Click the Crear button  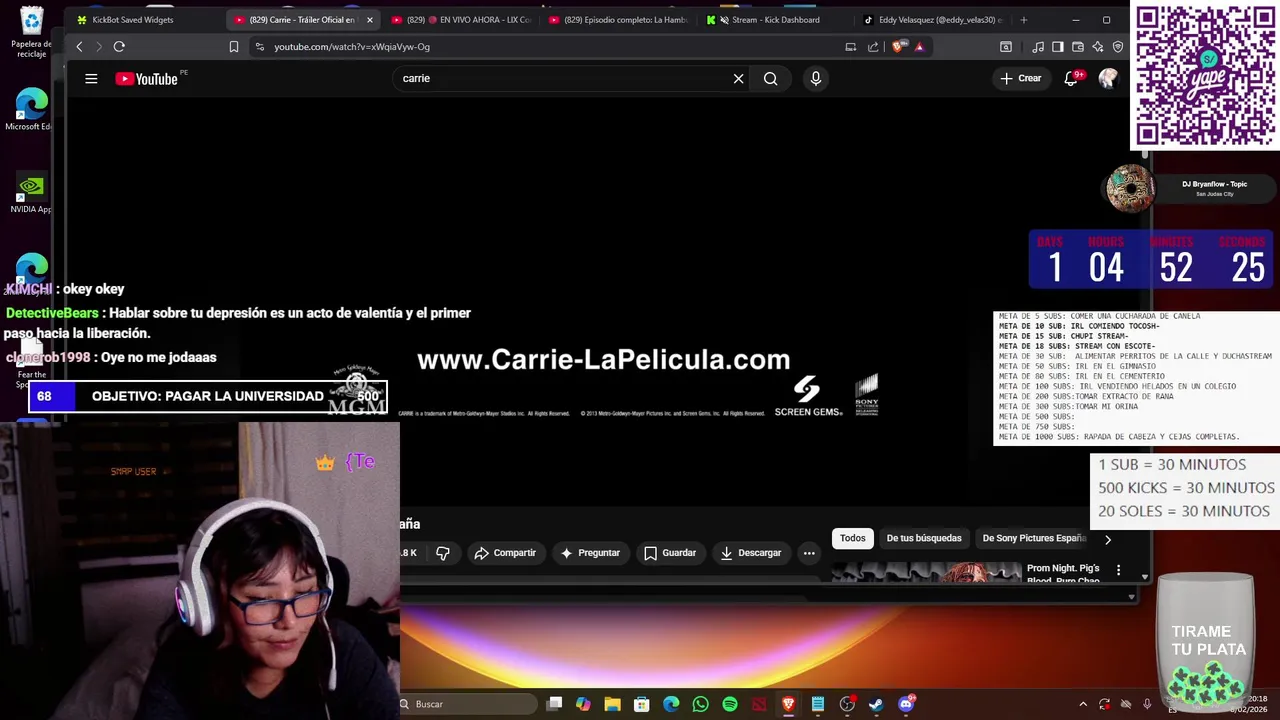[1021, 79]
